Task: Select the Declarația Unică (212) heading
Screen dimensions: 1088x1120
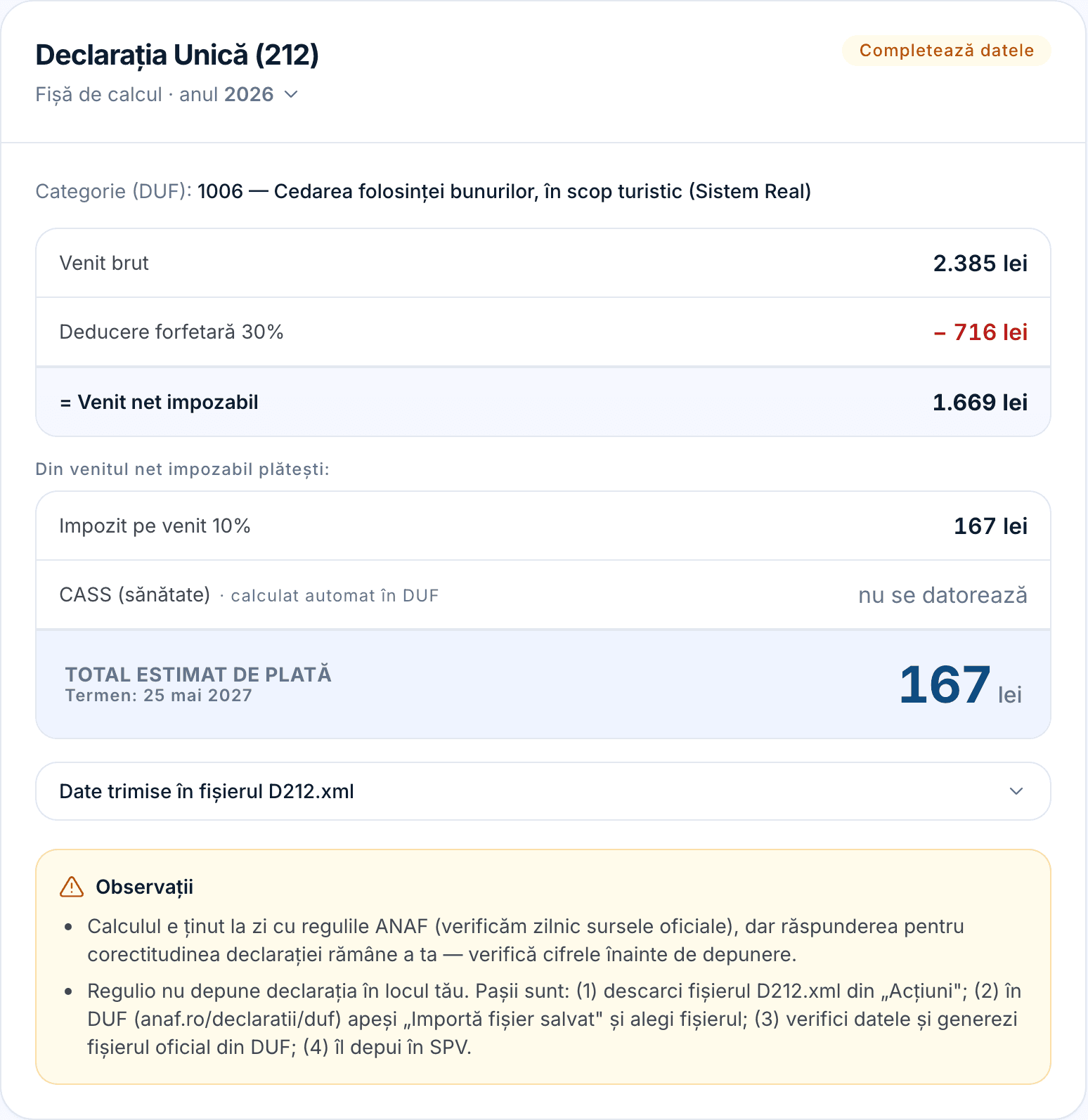Action: [x=177, y=55]
